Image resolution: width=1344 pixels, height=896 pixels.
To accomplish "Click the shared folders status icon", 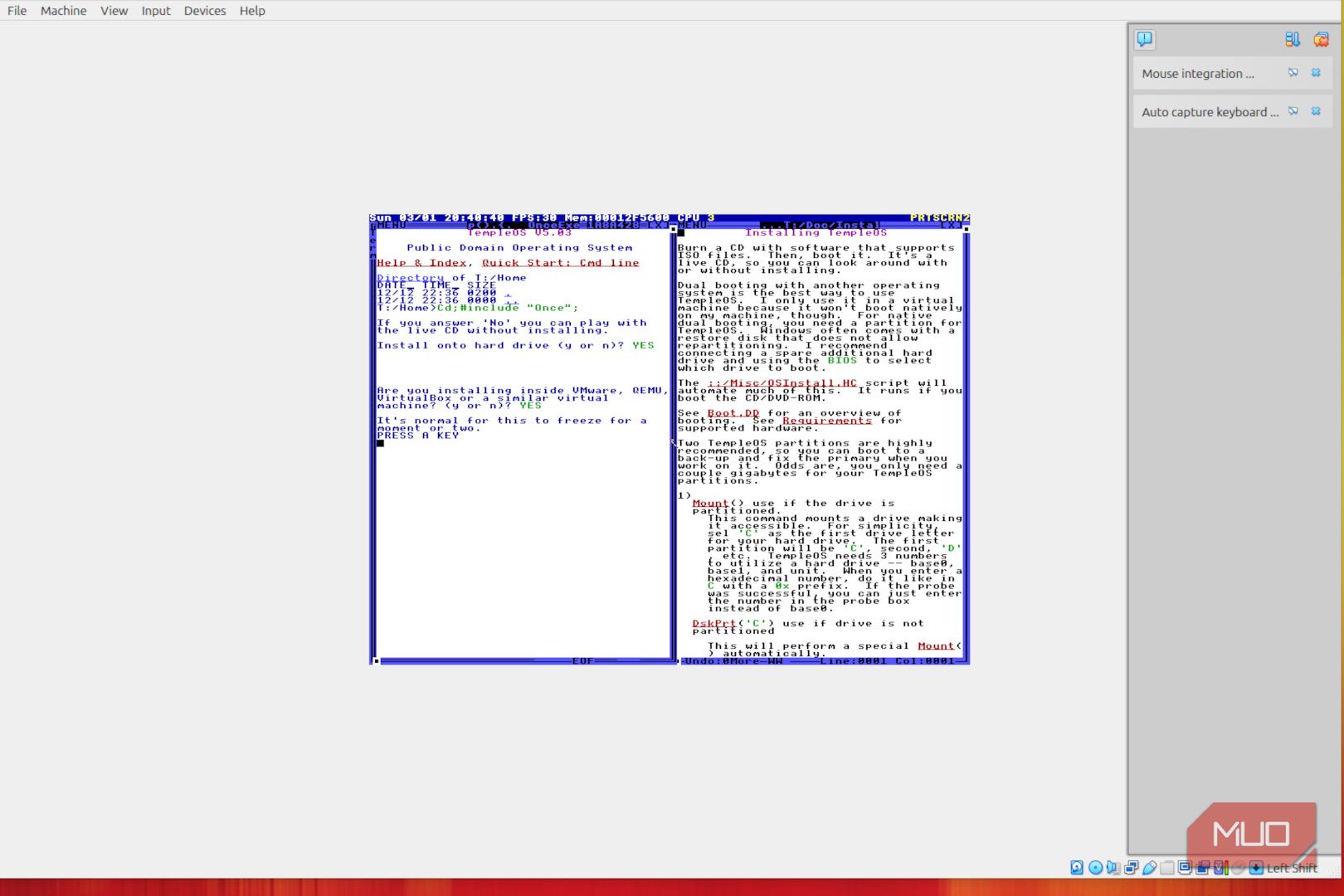I will (1167, 868).
